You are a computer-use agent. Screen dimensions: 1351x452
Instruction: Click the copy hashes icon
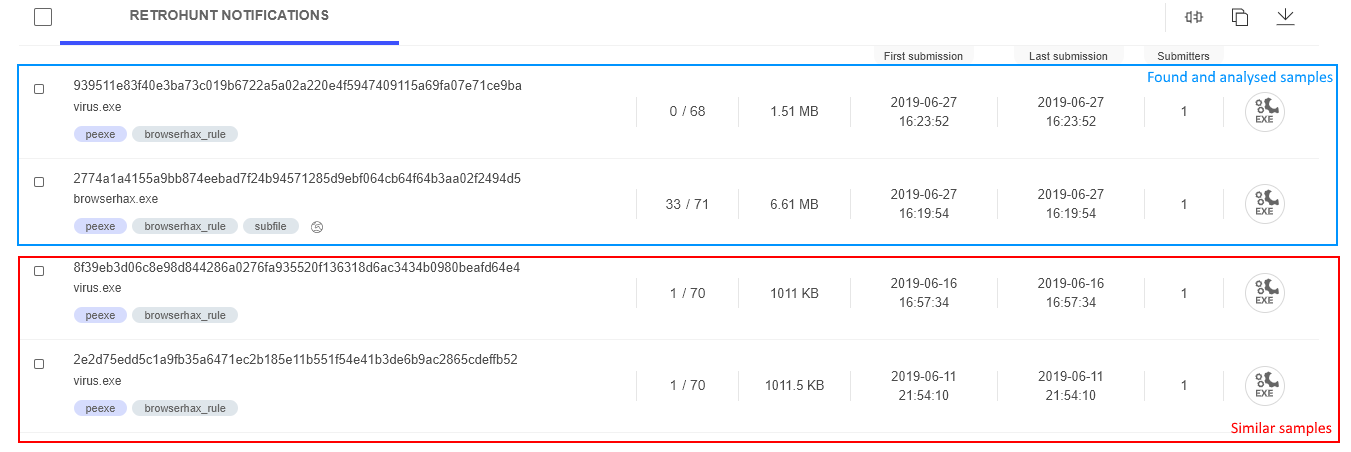[x=1240, y=17]
